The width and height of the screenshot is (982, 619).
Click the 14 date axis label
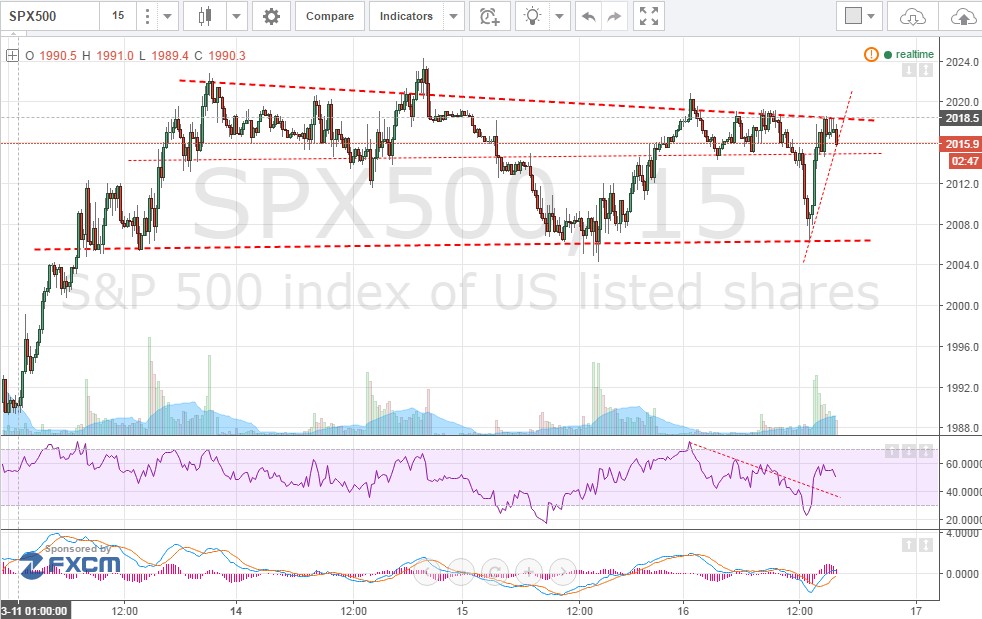[235, 610]
